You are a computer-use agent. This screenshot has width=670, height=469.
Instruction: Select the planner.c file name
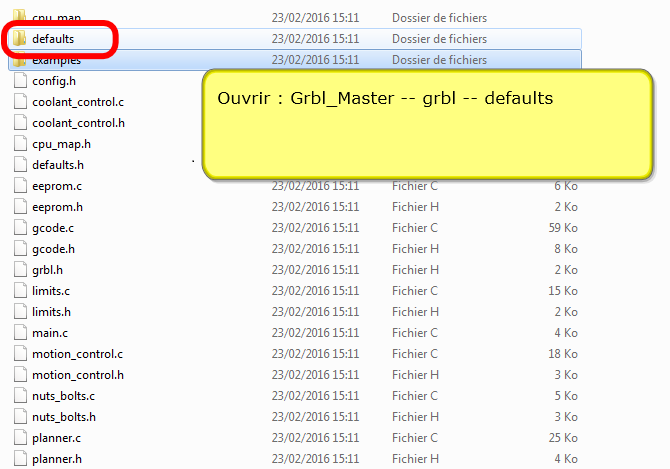[56, 438]
